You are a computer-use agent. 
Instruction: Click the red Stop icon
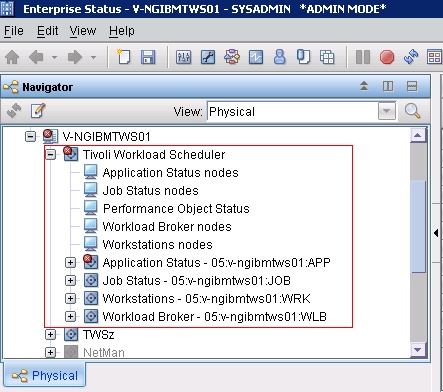[387, 57]
